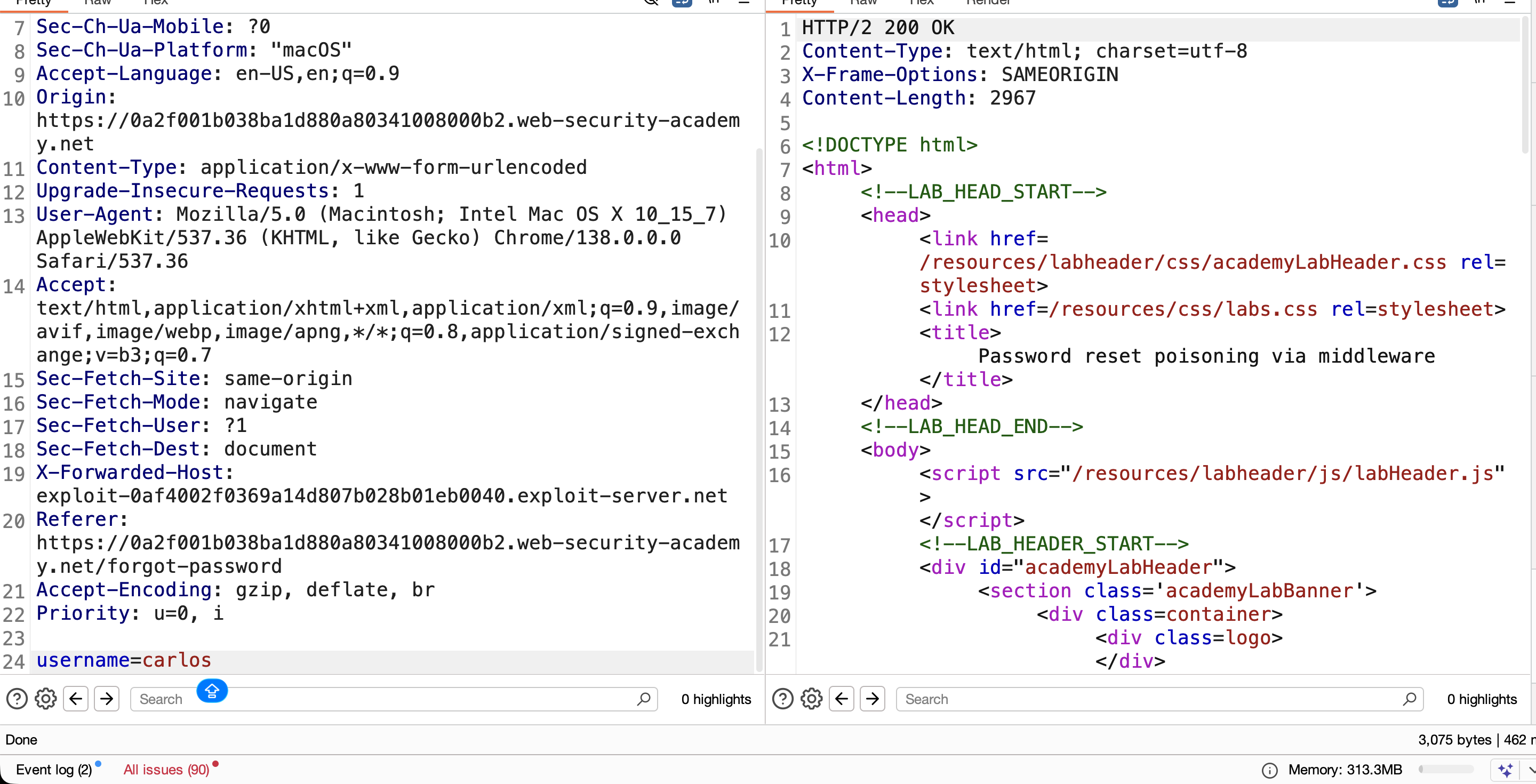Screen dimensions: 1536x784
Task: Open help for the response search bar
Action: tap(782, 699)
